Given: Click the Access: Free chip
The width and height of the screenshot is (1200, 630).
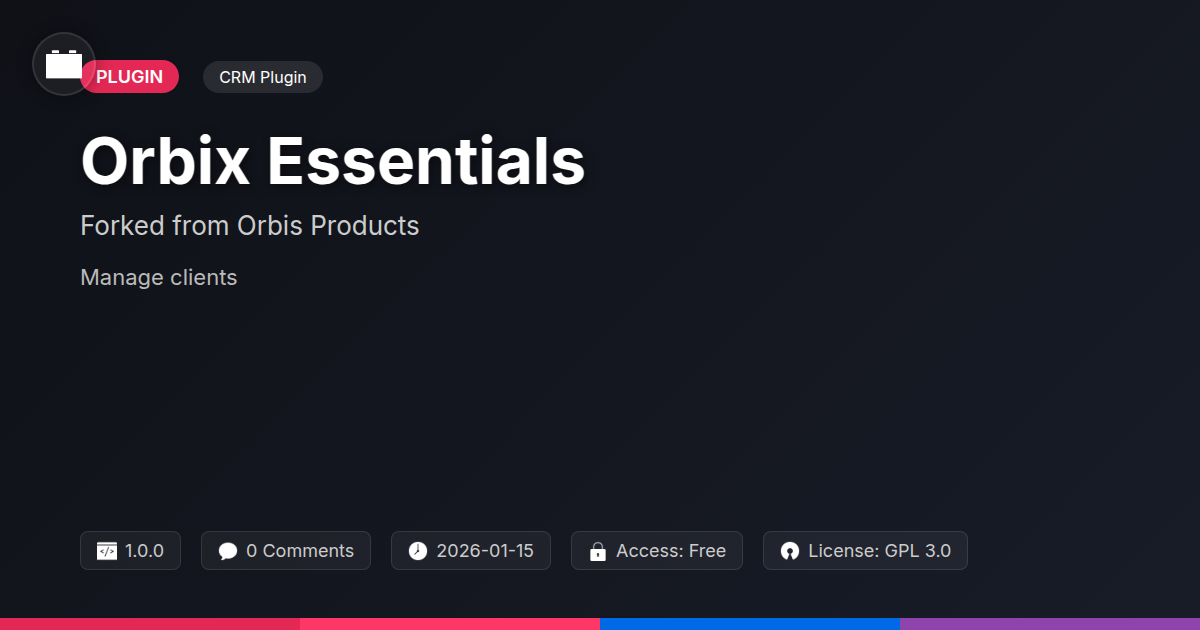Looking at the screenshot, I should point(657,551).
